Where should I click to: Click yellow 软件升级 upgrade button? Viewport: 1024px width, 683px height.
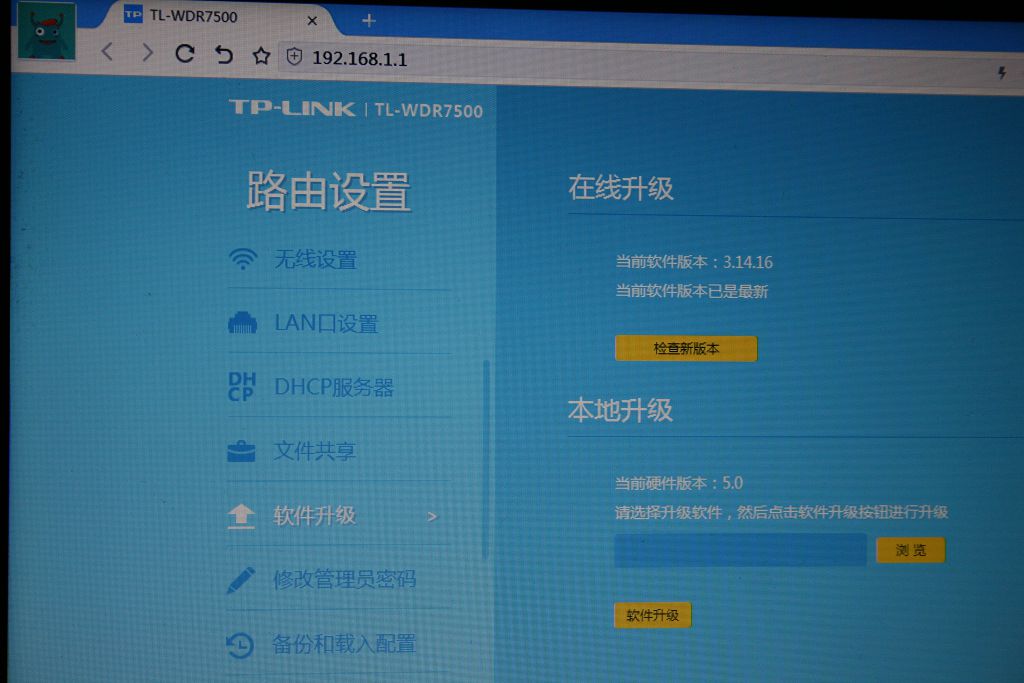click(x=652, y=615)
